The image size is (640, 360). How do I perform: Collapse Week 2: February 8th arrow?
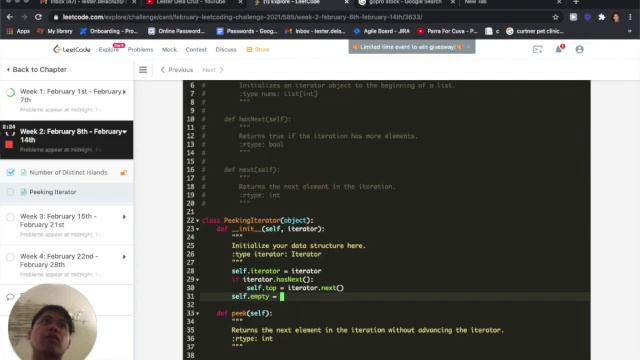pyautogui.click(x=124, y=132)
